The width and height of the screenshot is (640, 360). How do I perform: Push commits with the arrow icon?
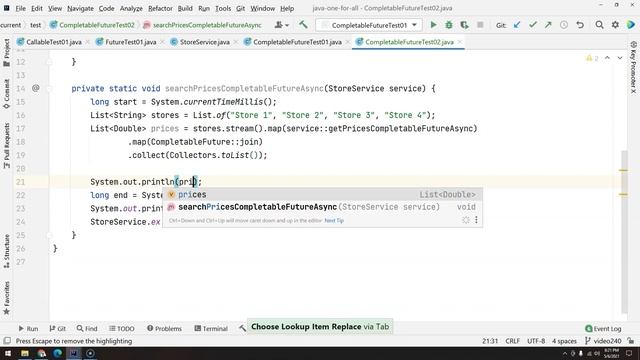coord(548,25)
